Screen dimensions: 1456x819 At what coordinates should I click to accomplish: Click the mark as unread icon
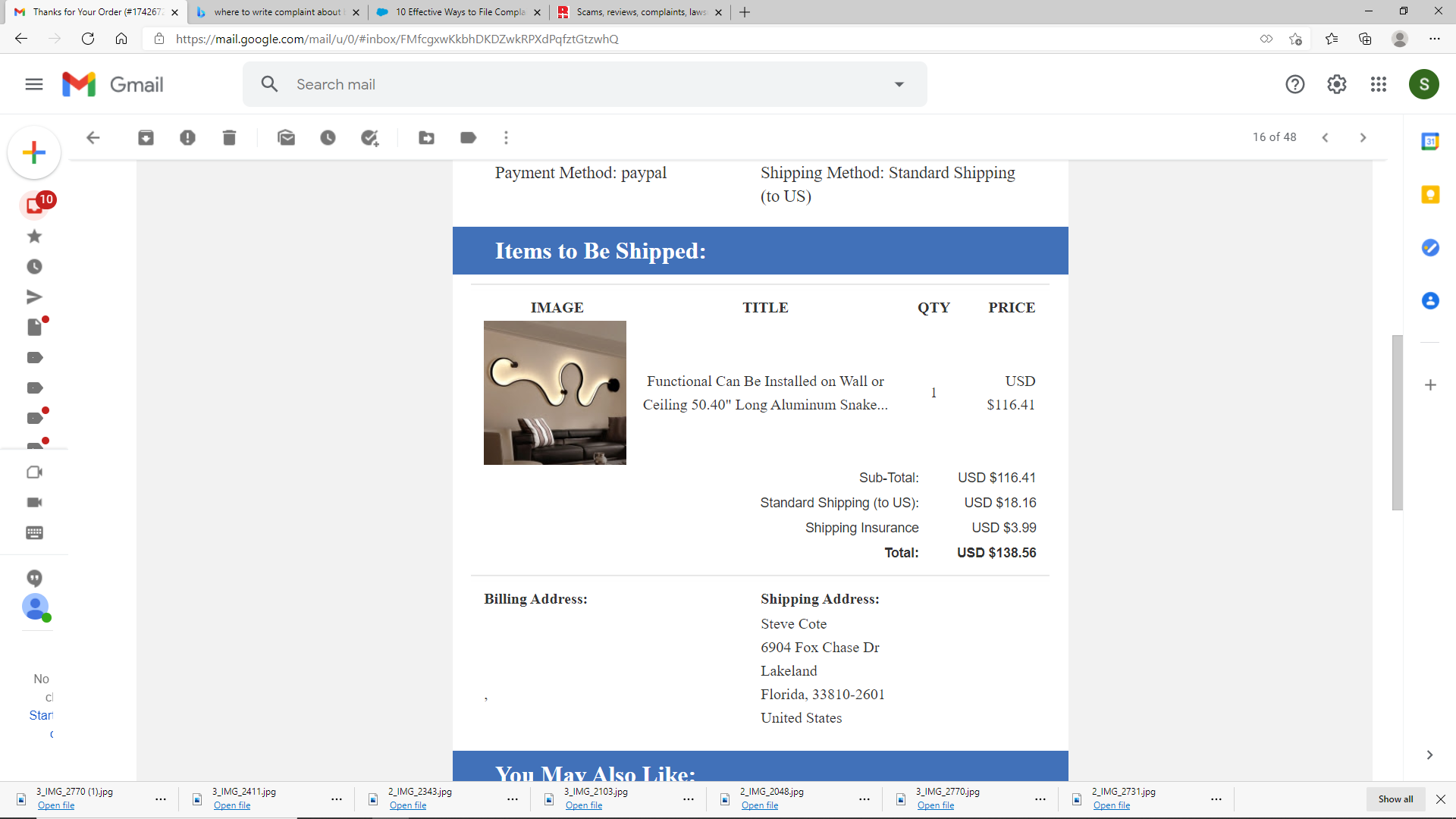[285, 137]
